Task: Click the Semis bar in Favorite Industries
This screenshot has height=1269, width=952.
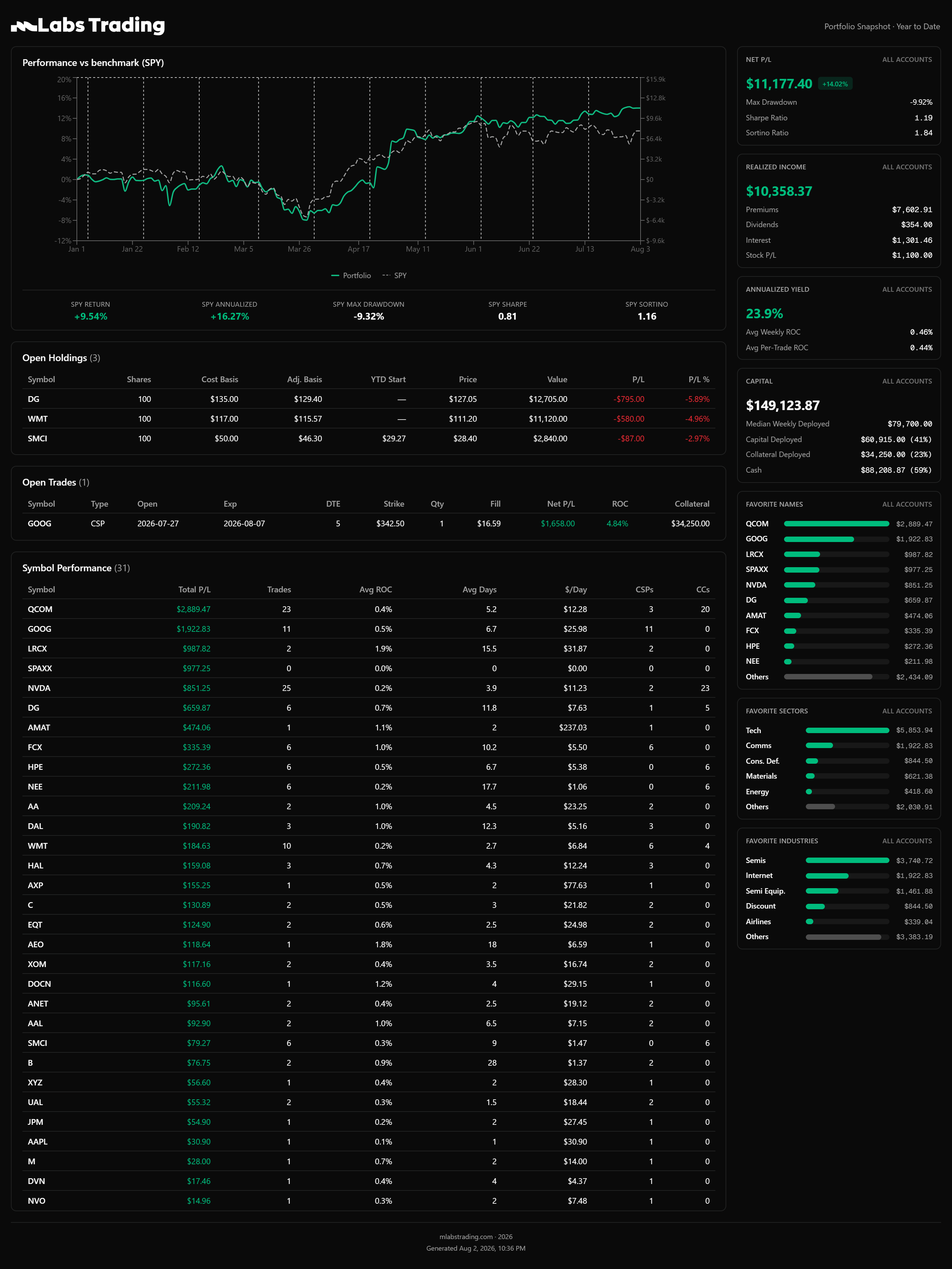Action: pyautogui.click(x=847, y=861)
